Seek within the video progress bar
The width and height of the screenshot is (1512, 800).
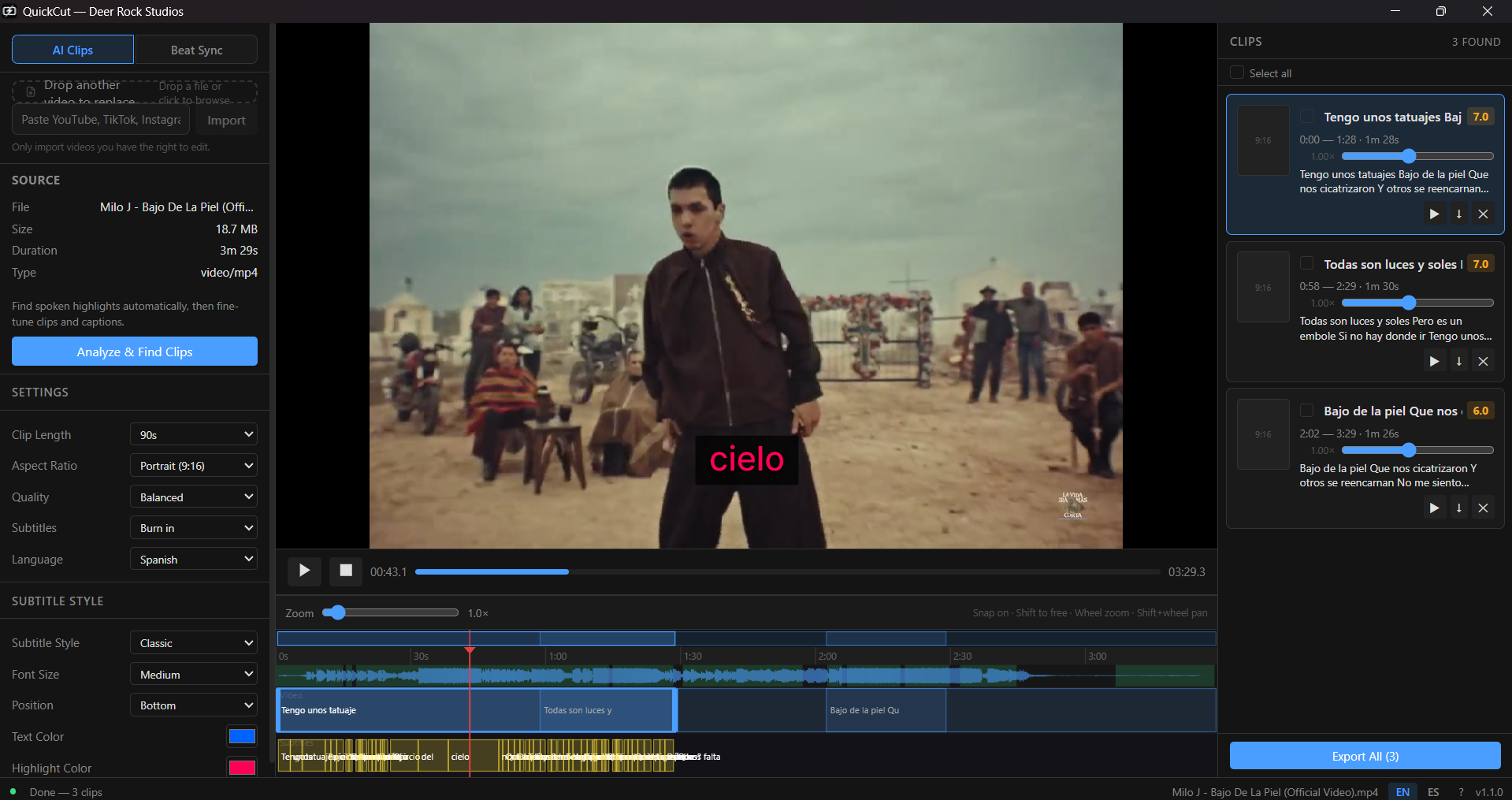click(x=787, y=571)
